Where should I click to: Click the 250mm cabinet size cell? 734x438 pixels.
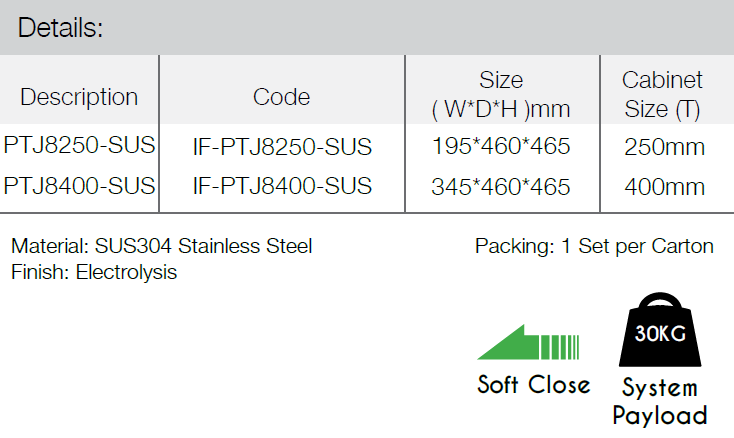pyautogui.click(x=664, y=148)
